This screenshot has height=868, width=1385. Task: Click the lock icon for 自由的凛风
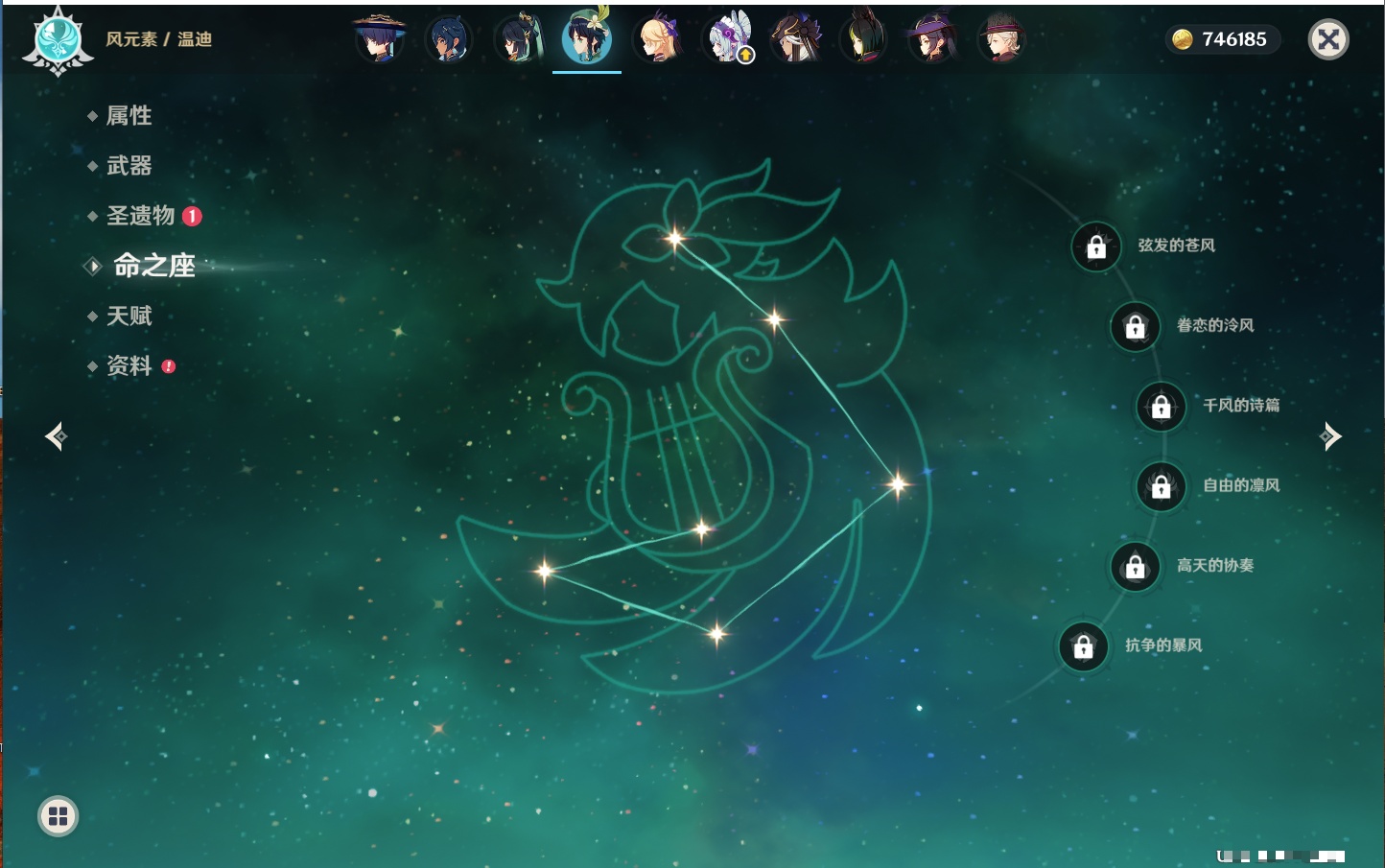(x=1161, y=487)
